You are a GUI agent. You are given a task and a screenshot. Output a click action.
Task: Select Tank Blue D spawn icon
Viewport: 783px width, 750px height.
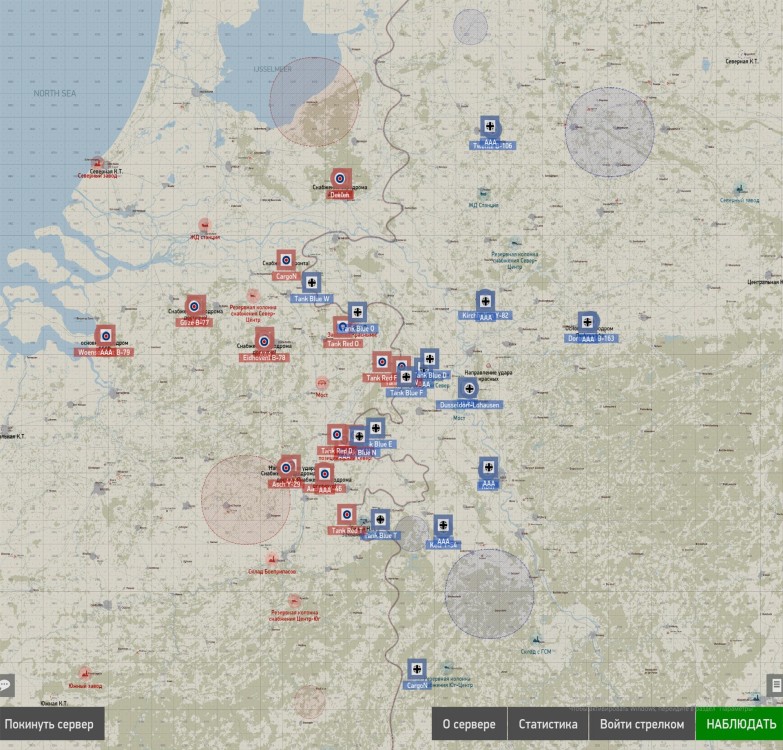pos(429,359)
